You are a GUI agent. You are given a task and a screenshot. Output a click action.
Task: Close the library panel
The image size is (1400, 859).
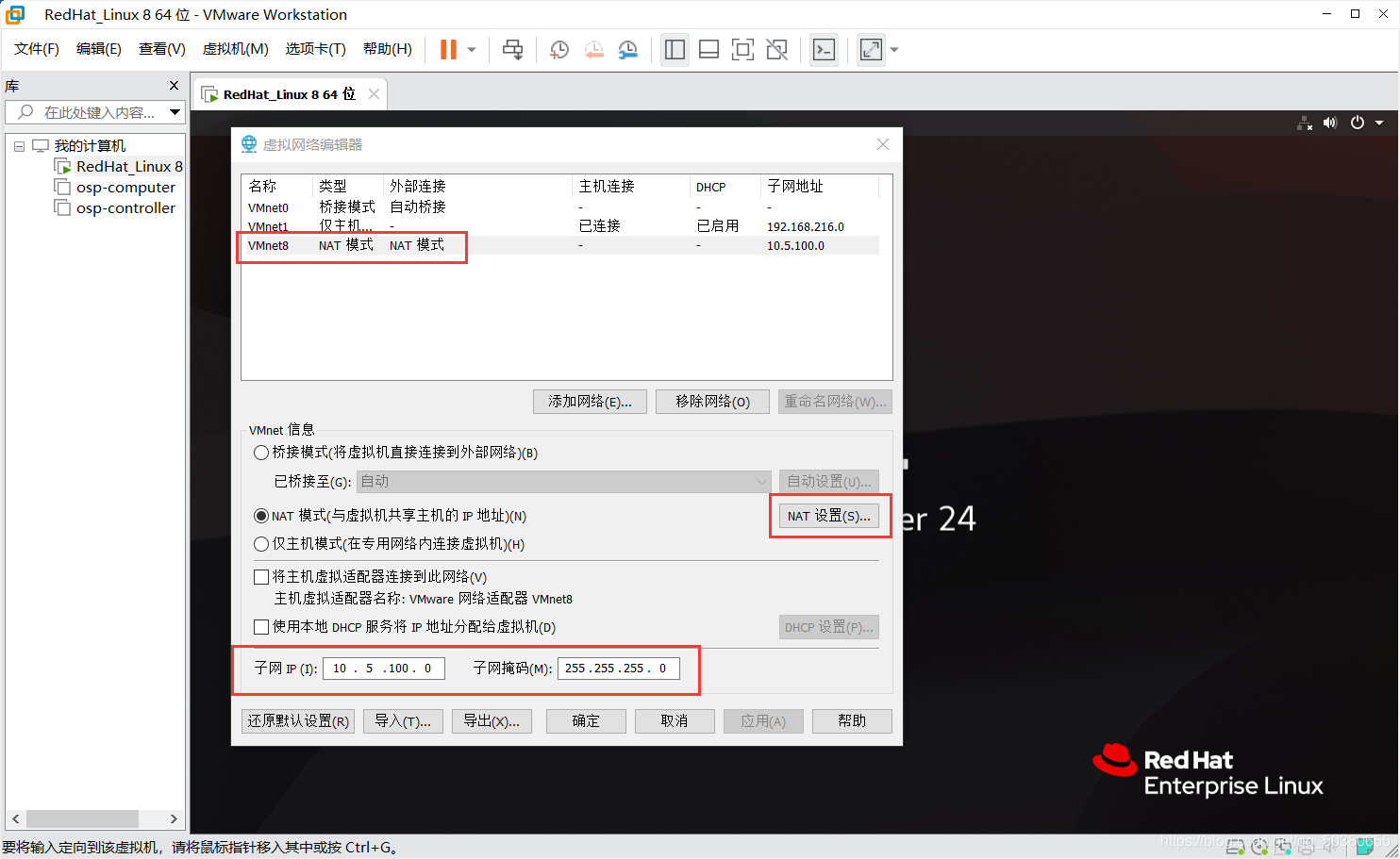174,86
